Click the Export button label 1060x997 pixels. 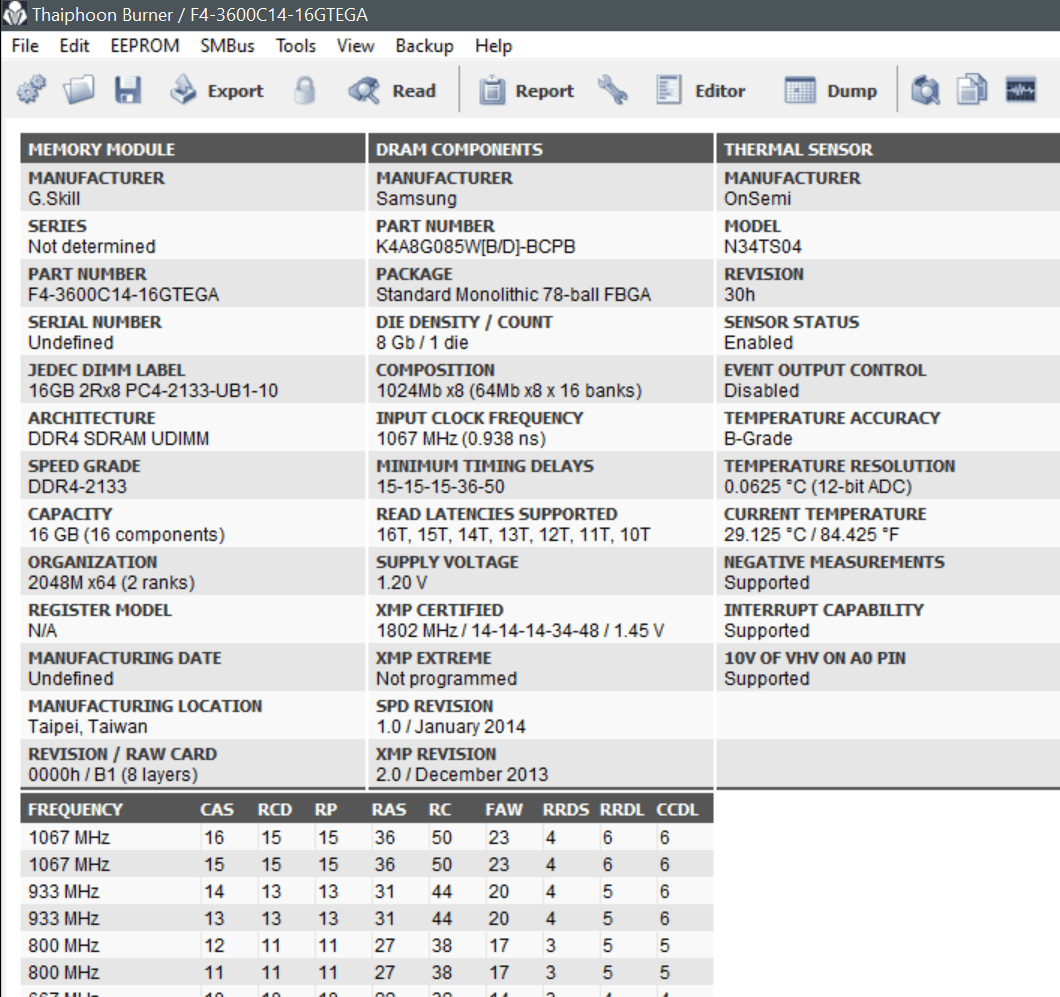[235, 91]
